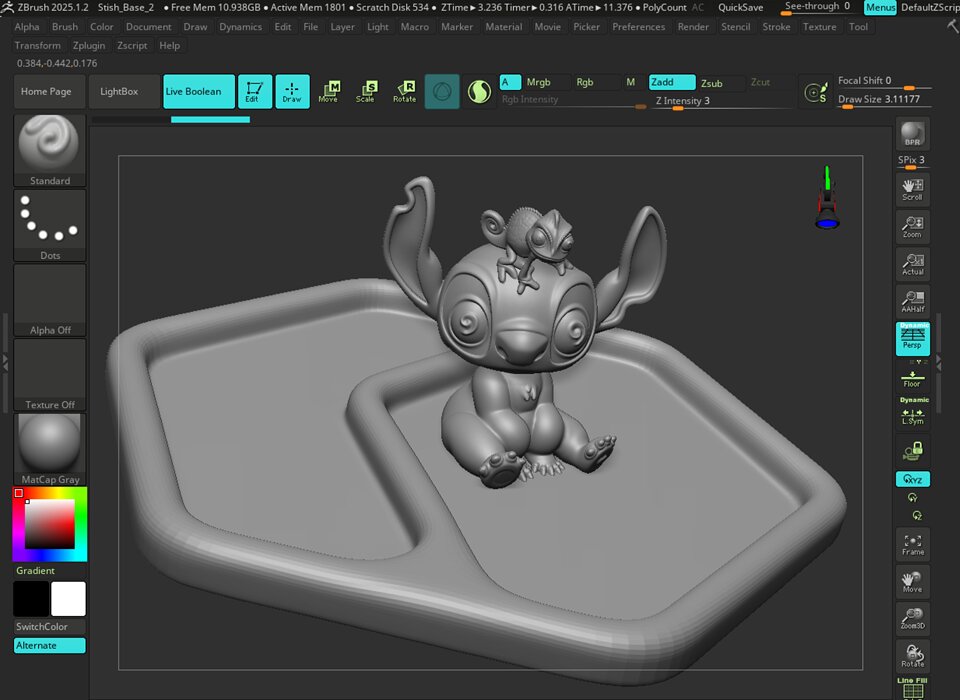This screenshot has width=960, height=700.
Task: Click the See-through slider
Action: [817, 7]
